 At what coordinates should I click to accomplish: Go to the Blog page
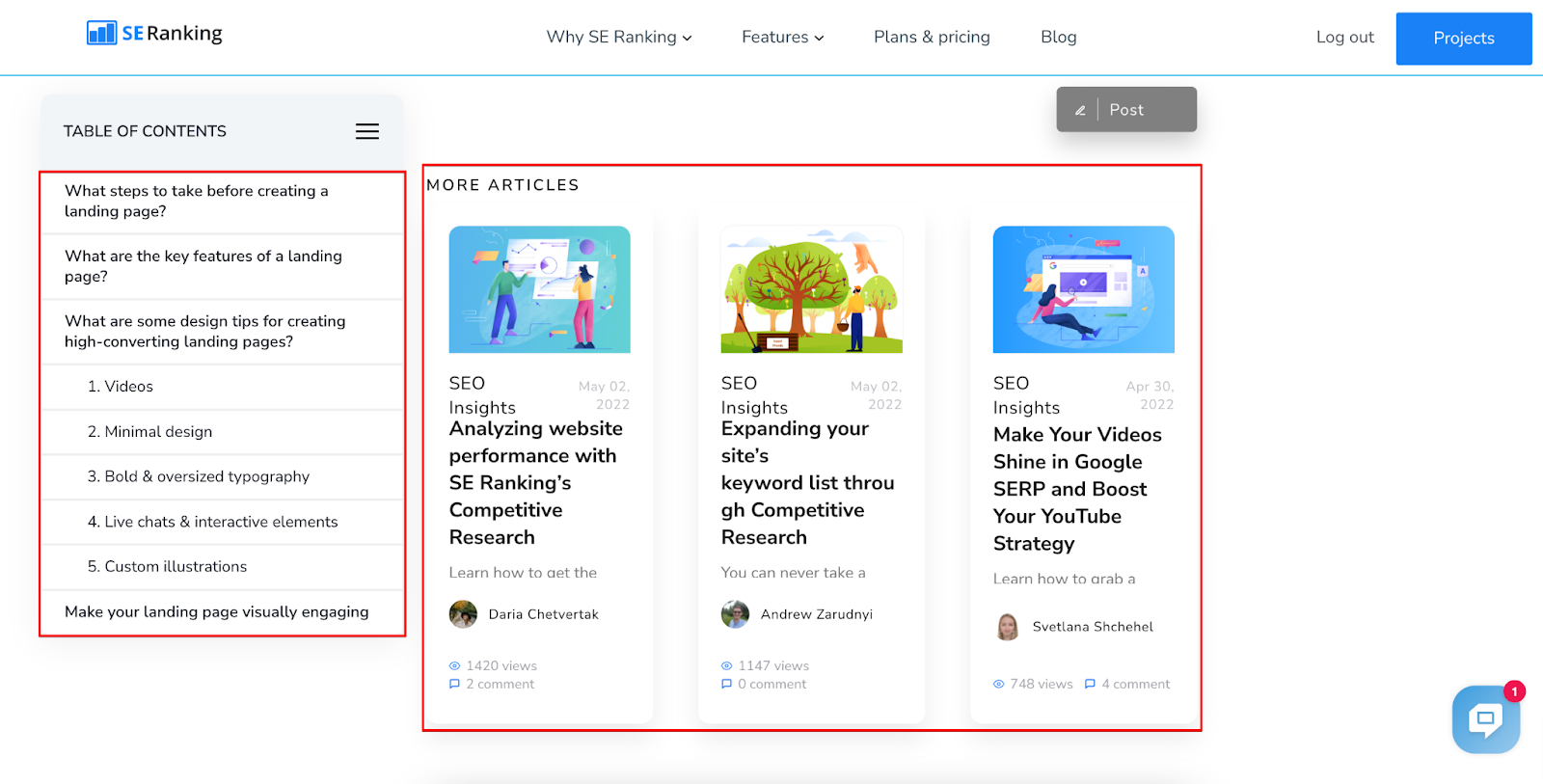1059,38
